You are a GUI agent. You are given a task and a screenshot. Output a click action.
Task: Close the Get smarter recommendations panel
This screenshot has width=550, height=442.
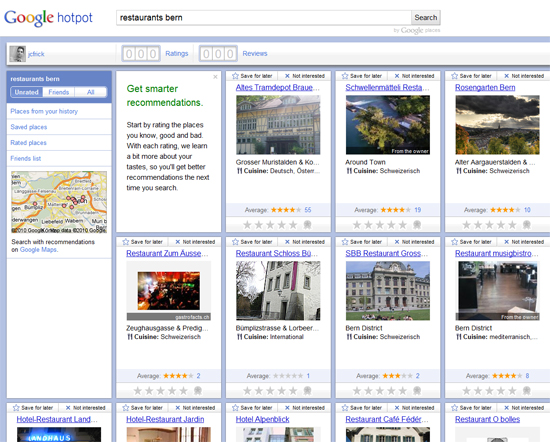(215, 77)
